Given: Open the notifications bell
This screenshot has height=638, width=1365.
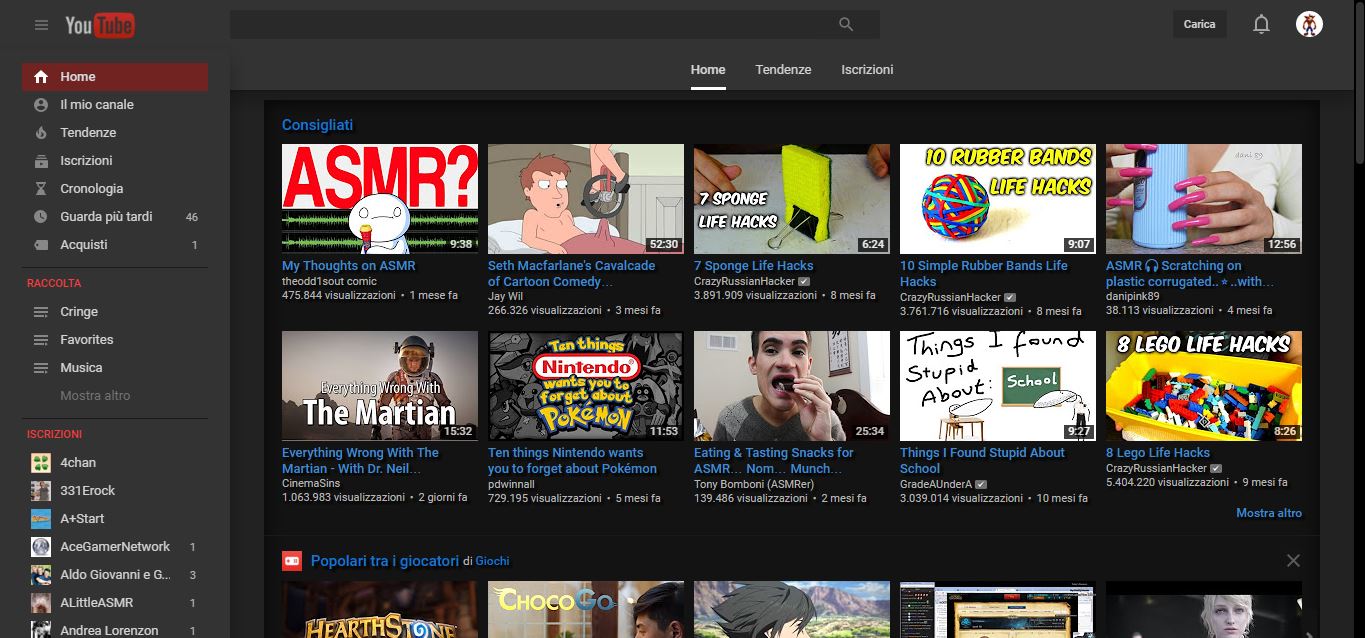Looking at the screenshot, I should tap(1261, 25).
